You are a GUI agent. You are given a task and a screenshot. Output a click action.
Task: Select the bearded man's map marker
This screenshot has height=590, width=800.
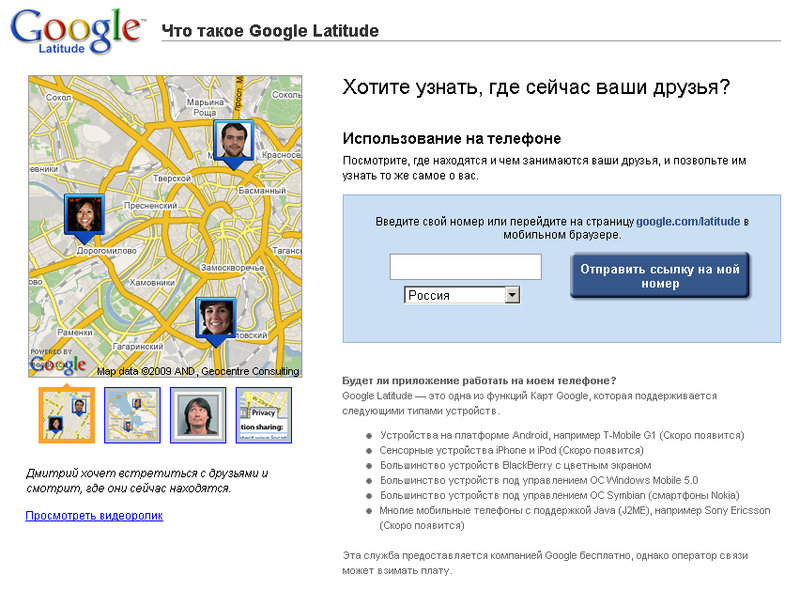coord(233,143)
